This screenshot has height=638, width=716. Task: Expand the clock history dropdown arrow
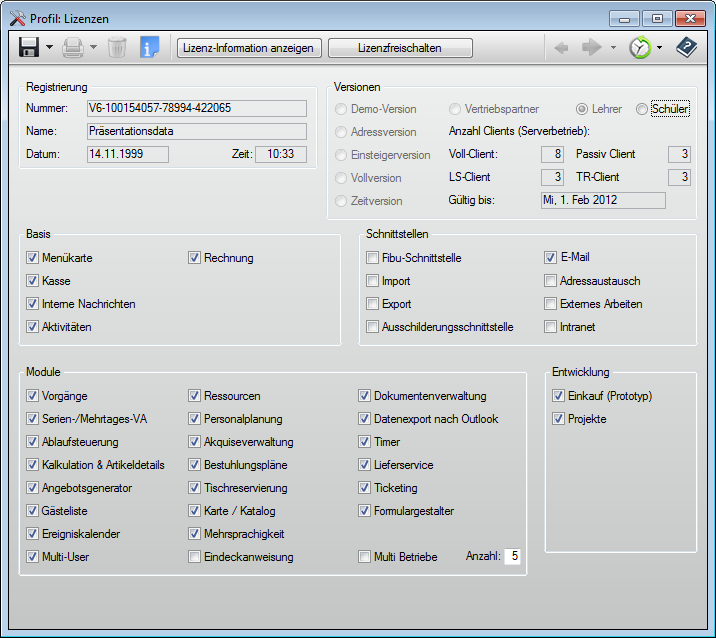(x=659, y=47)
